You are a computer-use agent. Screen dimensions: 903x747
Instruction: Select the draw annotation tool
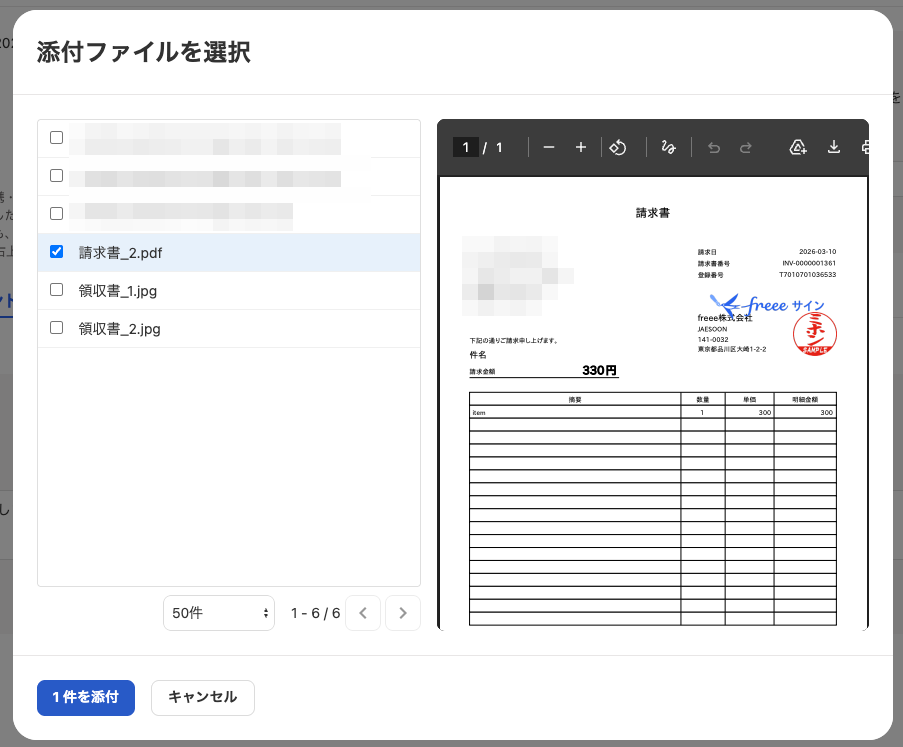click(x=668, y=148)
